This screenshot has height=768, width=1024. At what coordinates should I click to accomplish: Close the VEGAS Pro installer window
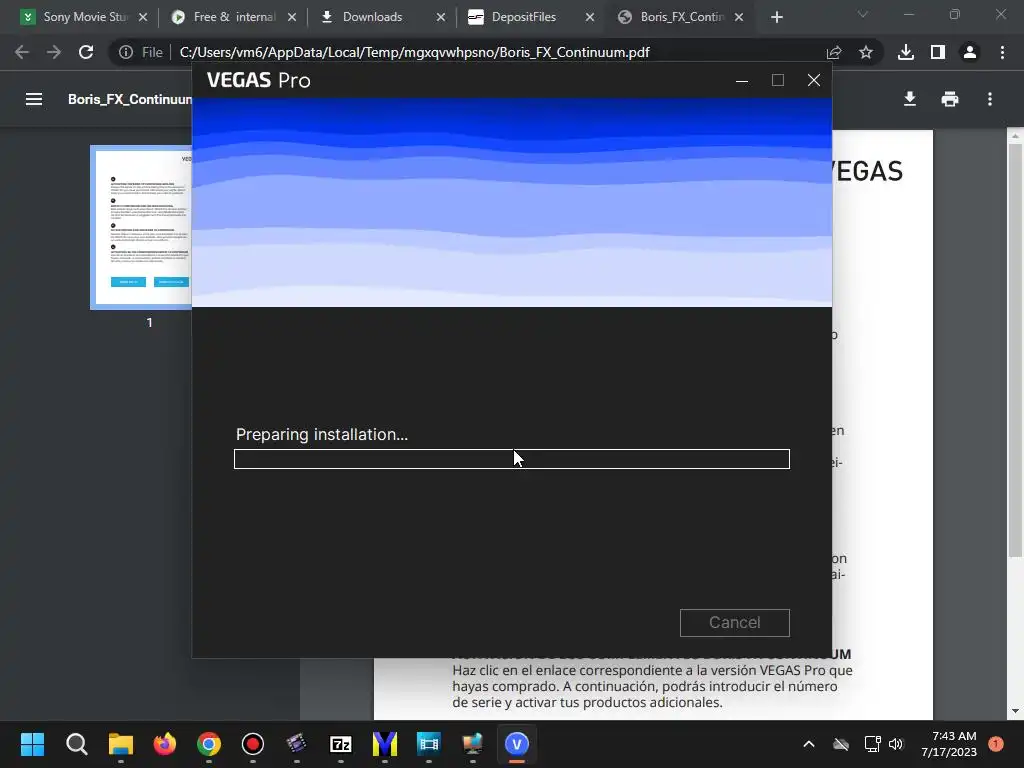pos(813,80)
